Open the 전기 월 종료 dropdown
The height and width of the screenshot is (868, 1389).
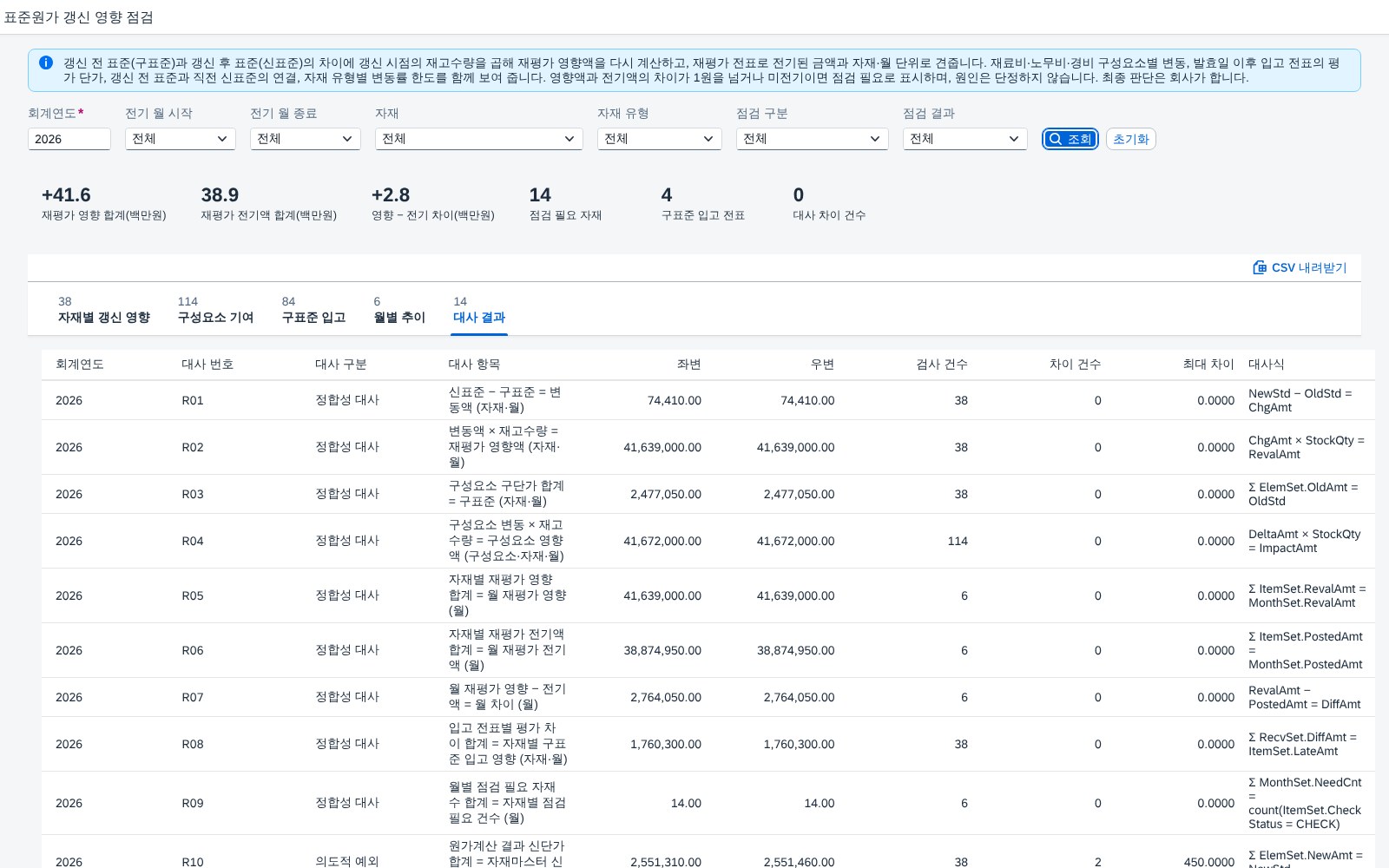(x=306, y=139)
